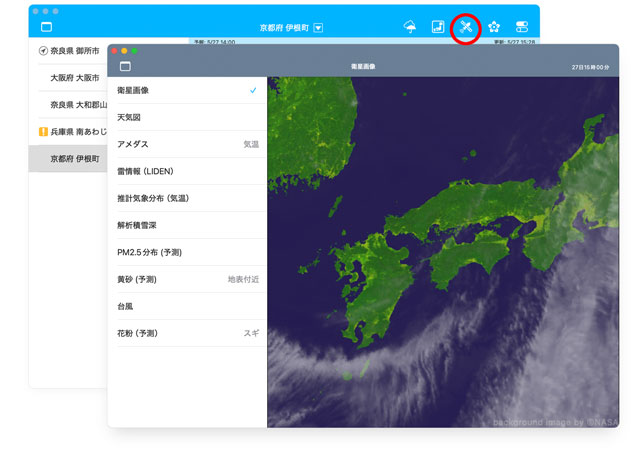Expand the 京都府 伊根町 location dropdown

[x=318, y=28]
